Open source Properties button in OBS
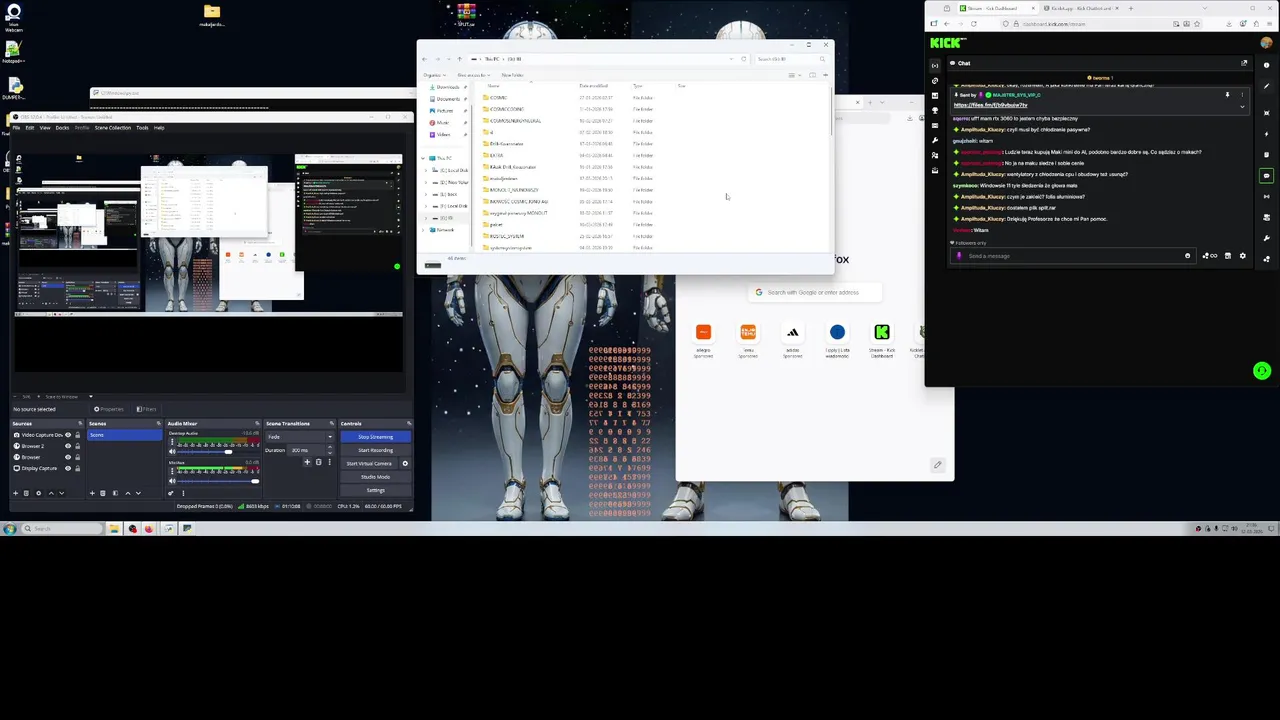1280x720 pixels. (x=109, y=409)
